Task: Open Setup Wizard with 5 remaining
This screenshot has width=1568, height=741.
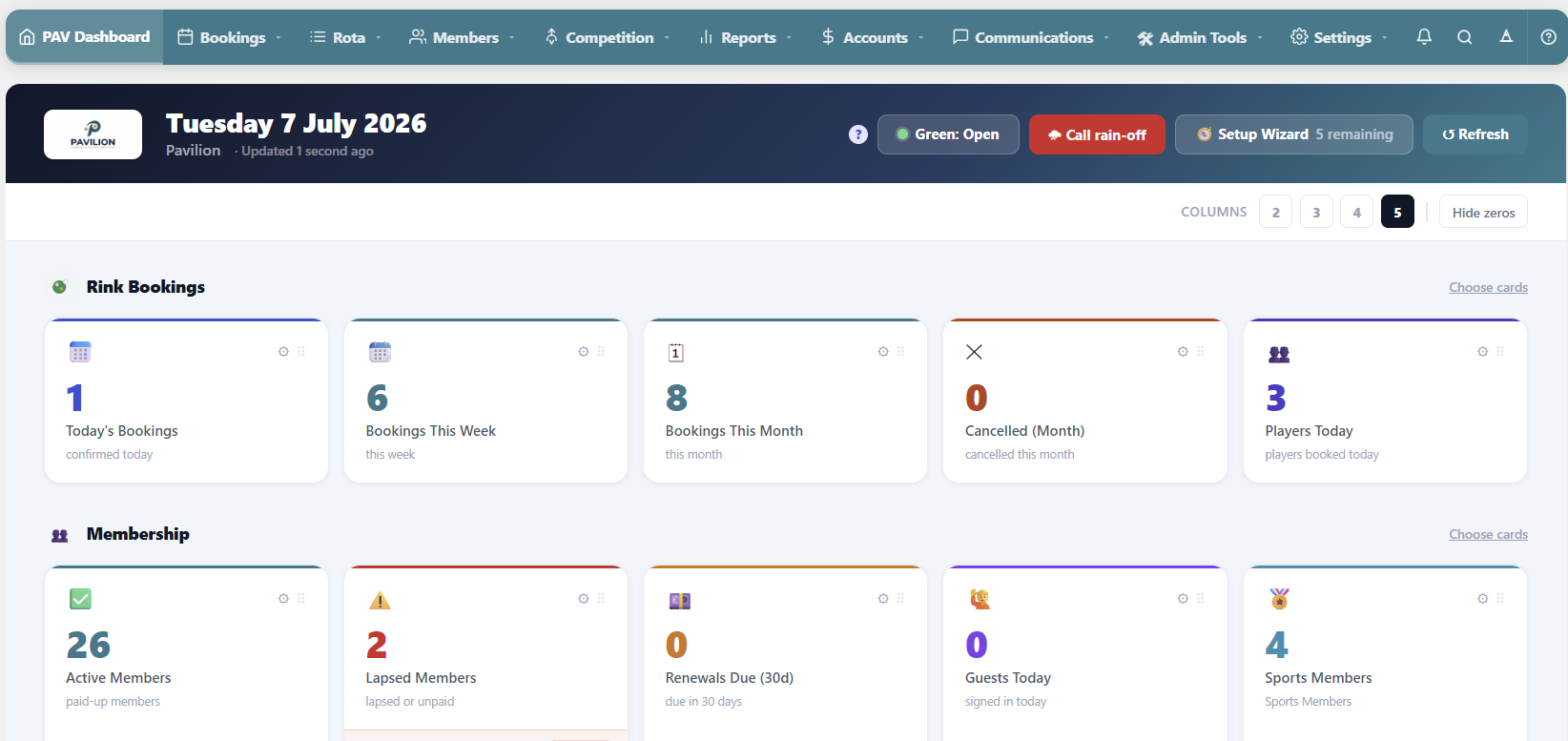Action: coord(1295,134)
